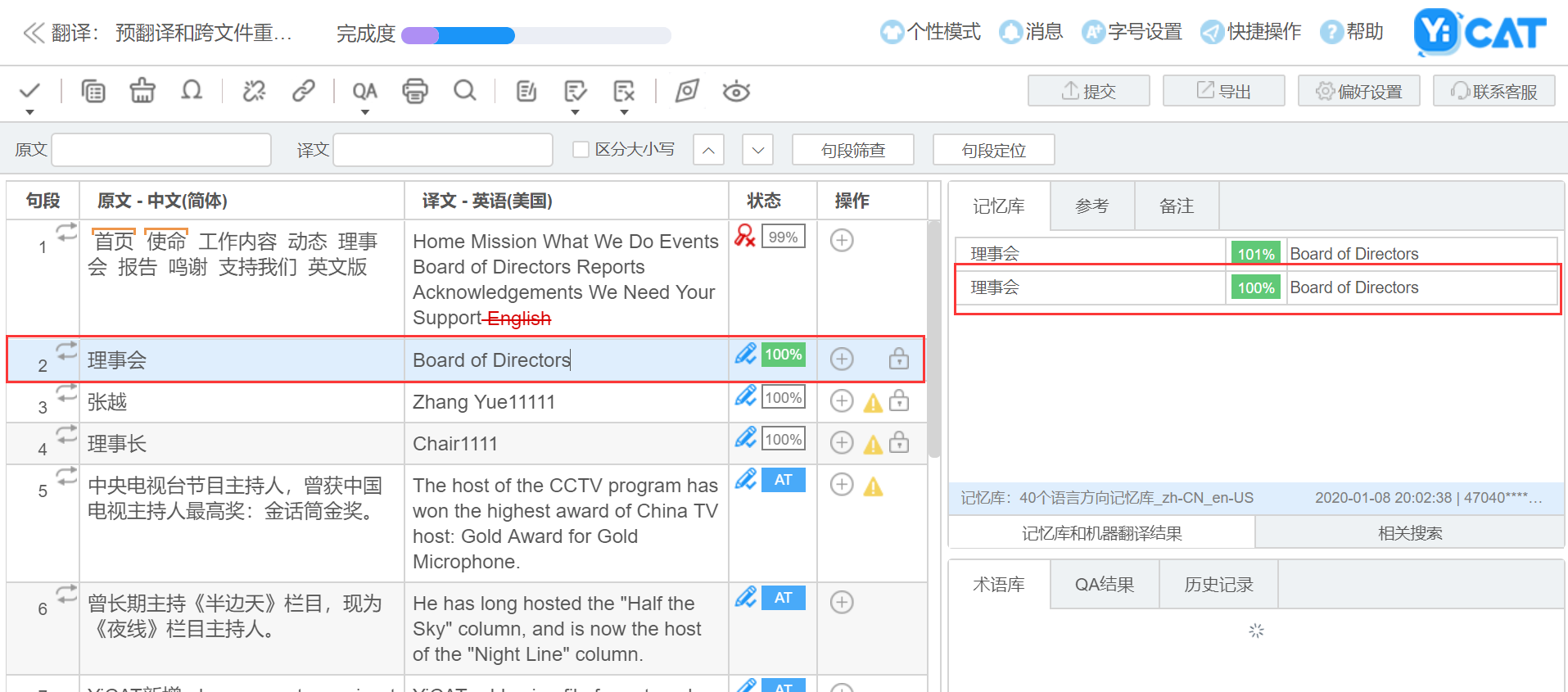Screen dimensions: 1568x692
Task: Click the link chain icon in toolbar
Action: click(304, 91)
